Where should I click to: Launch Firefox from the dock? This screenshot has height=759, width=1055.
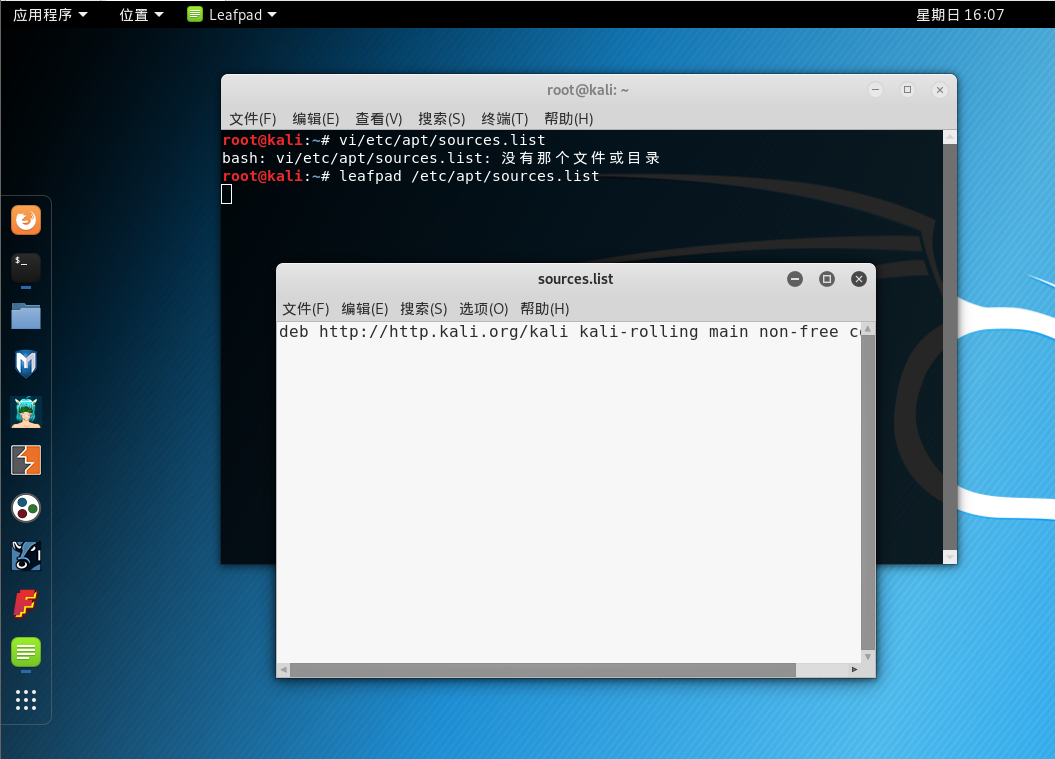click(26, 220)
